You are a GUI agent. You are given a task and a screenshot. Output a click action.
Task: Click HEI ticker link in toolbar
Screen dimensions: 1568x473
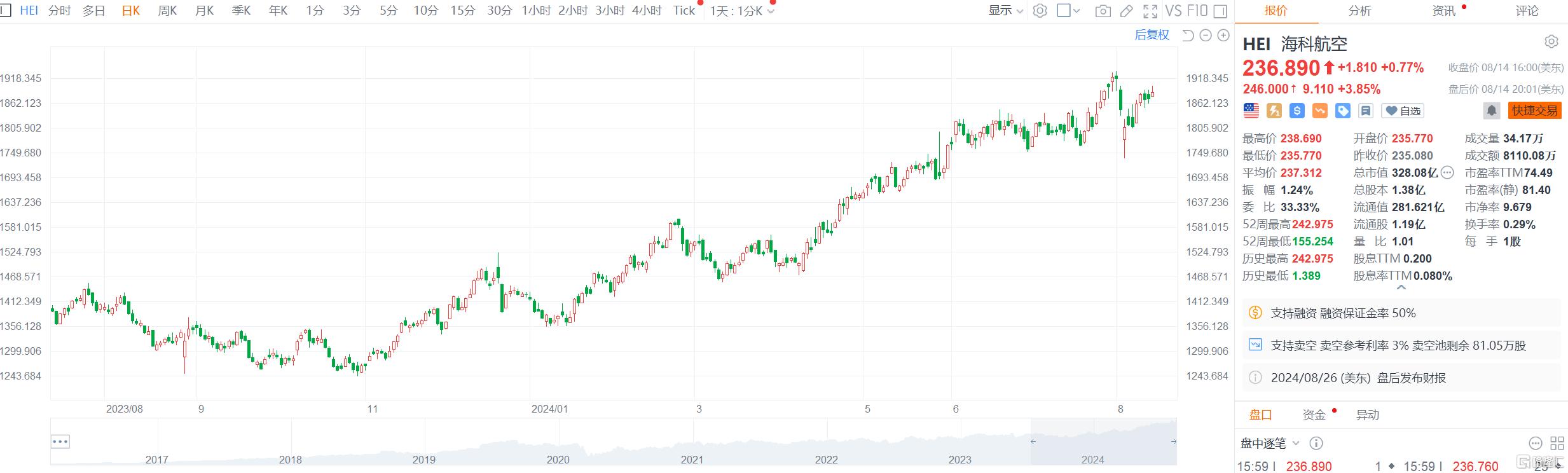[x=29, y=11]
